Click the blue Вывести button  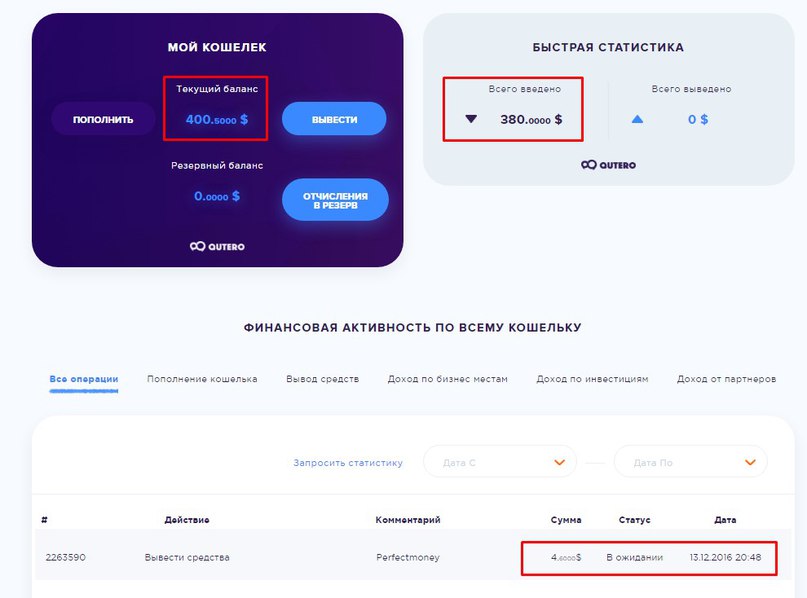pyautogui.click(x=334, y=119)
